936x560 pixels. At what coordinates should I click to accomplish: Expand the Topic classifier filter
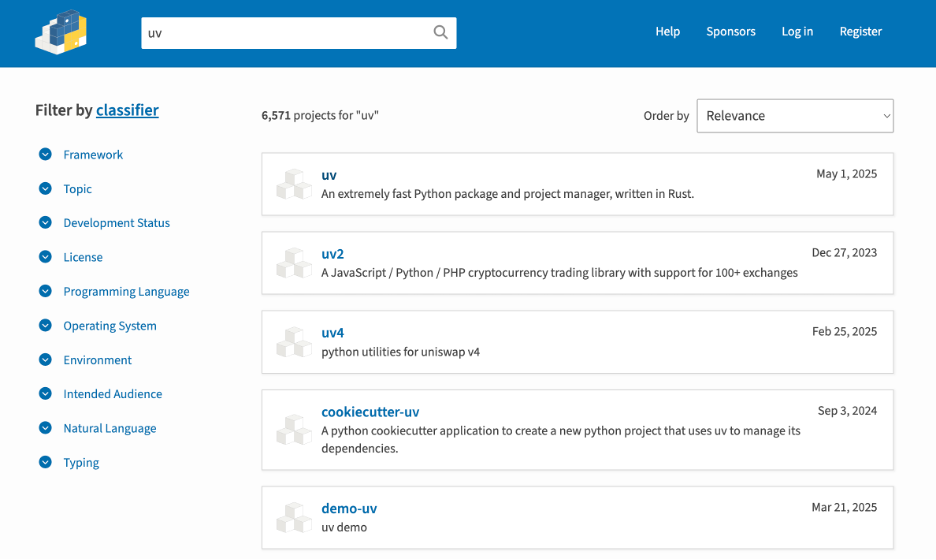pos(45,189)
